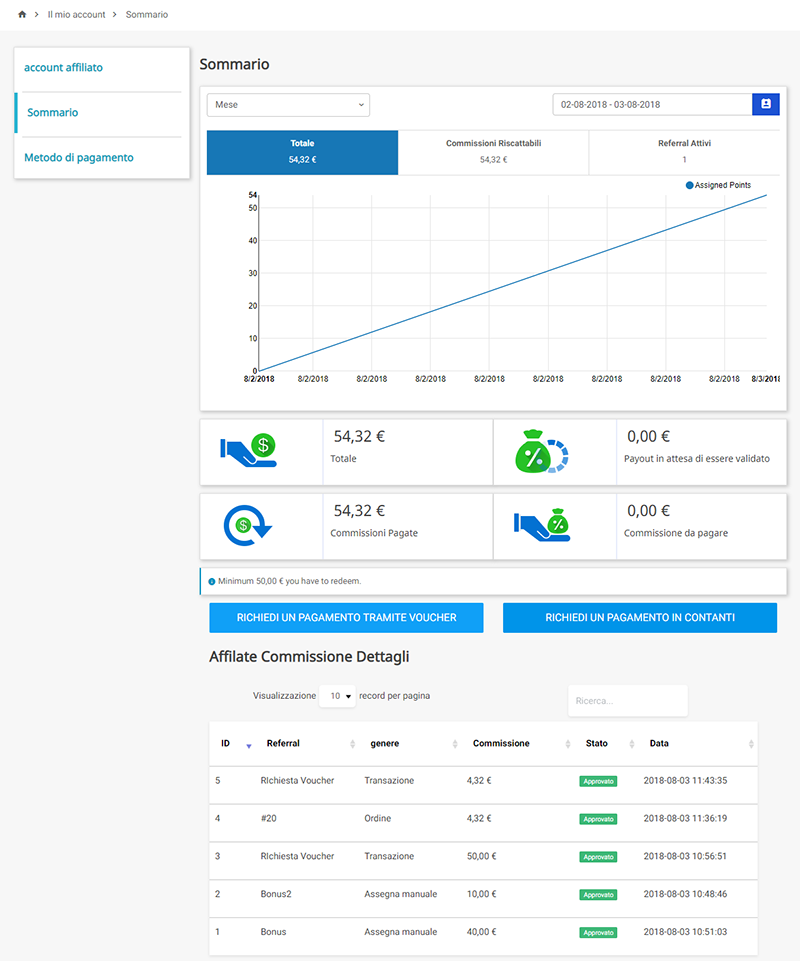Click the Payout in attesa di essere validato label
Image resolution: width=800 pixels, height=961 pixels.
(697, 458)
